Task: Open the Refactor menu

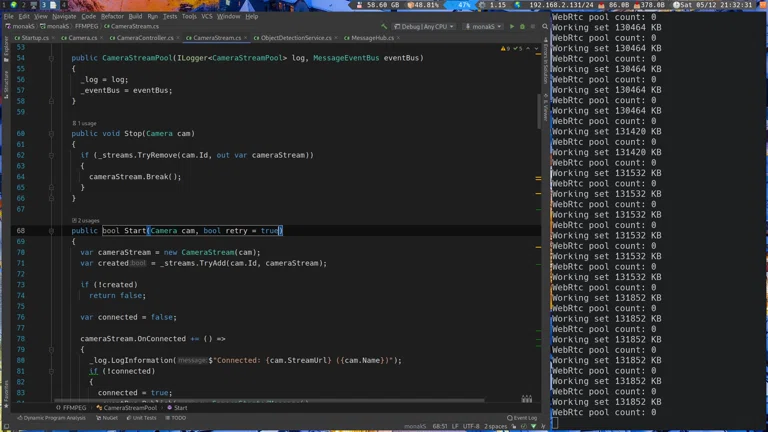Action: point(112,16)
